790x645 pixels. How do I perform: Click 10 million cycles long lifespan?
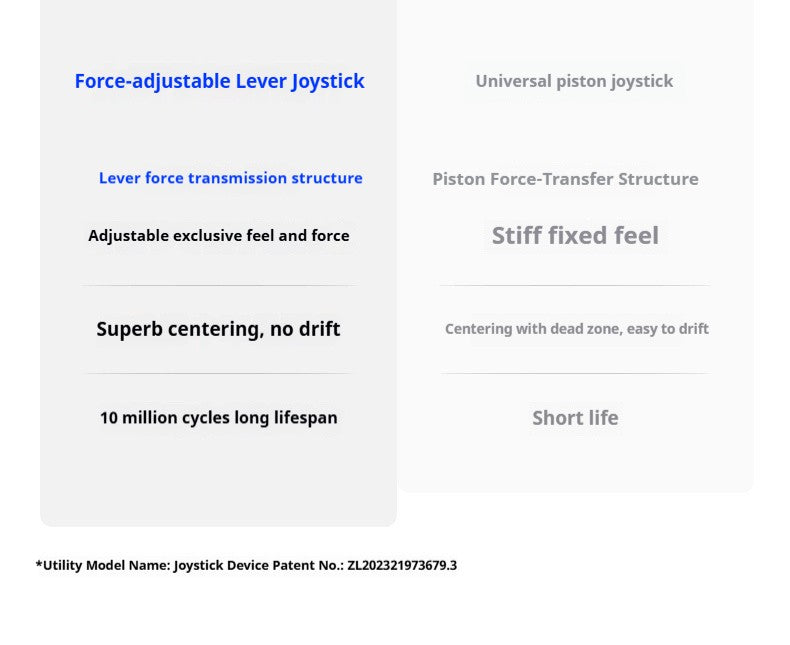219,418
